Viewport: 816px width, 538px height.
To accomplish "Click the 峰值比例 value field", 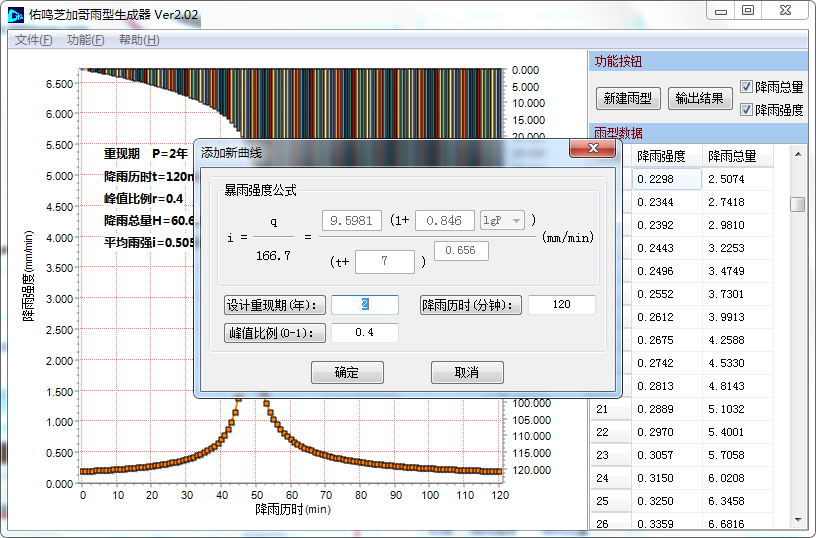I will (365, 333).
